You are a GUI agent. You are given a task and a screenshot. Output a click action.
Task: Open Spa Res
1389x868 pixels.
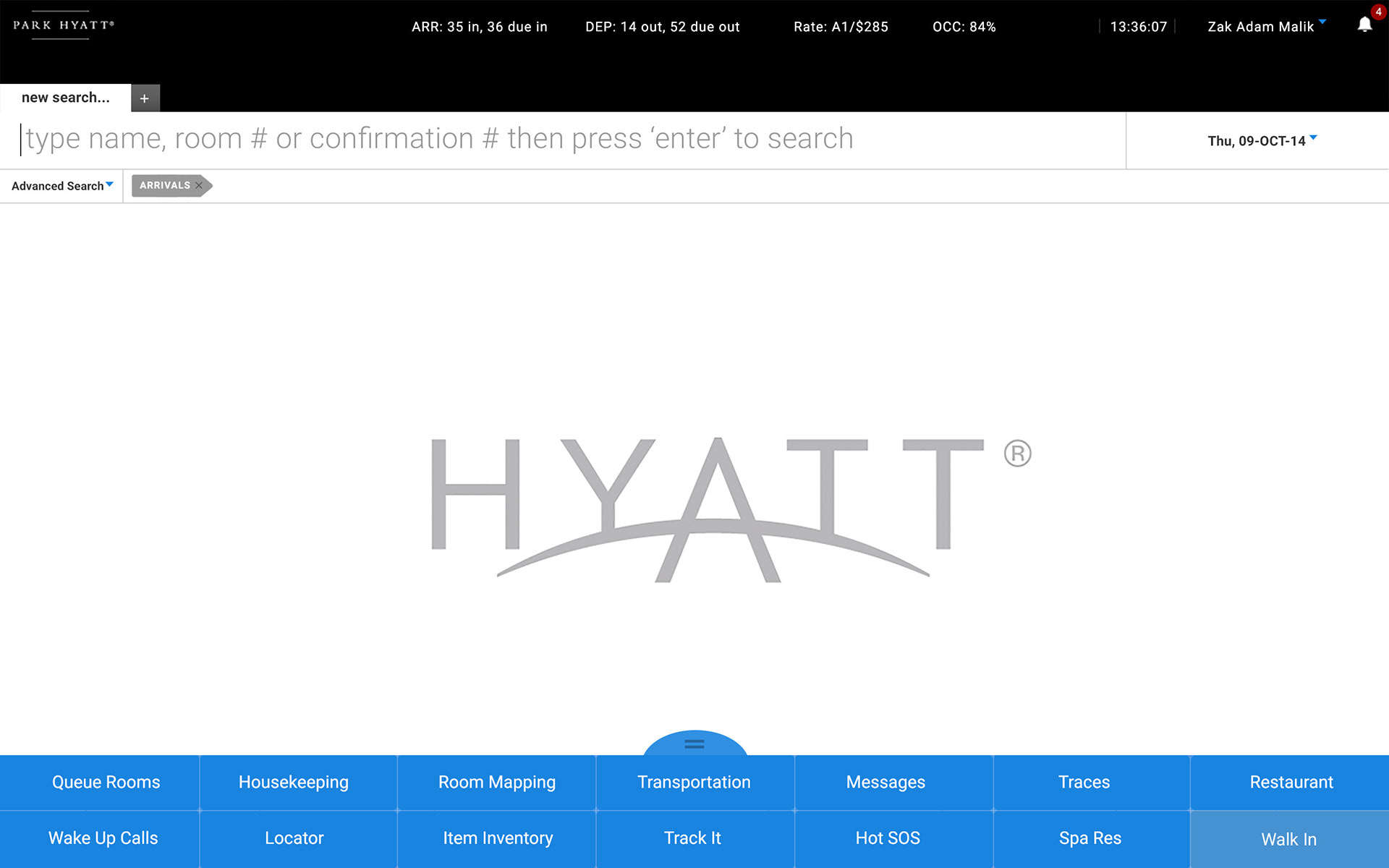tap(1092, 839)
